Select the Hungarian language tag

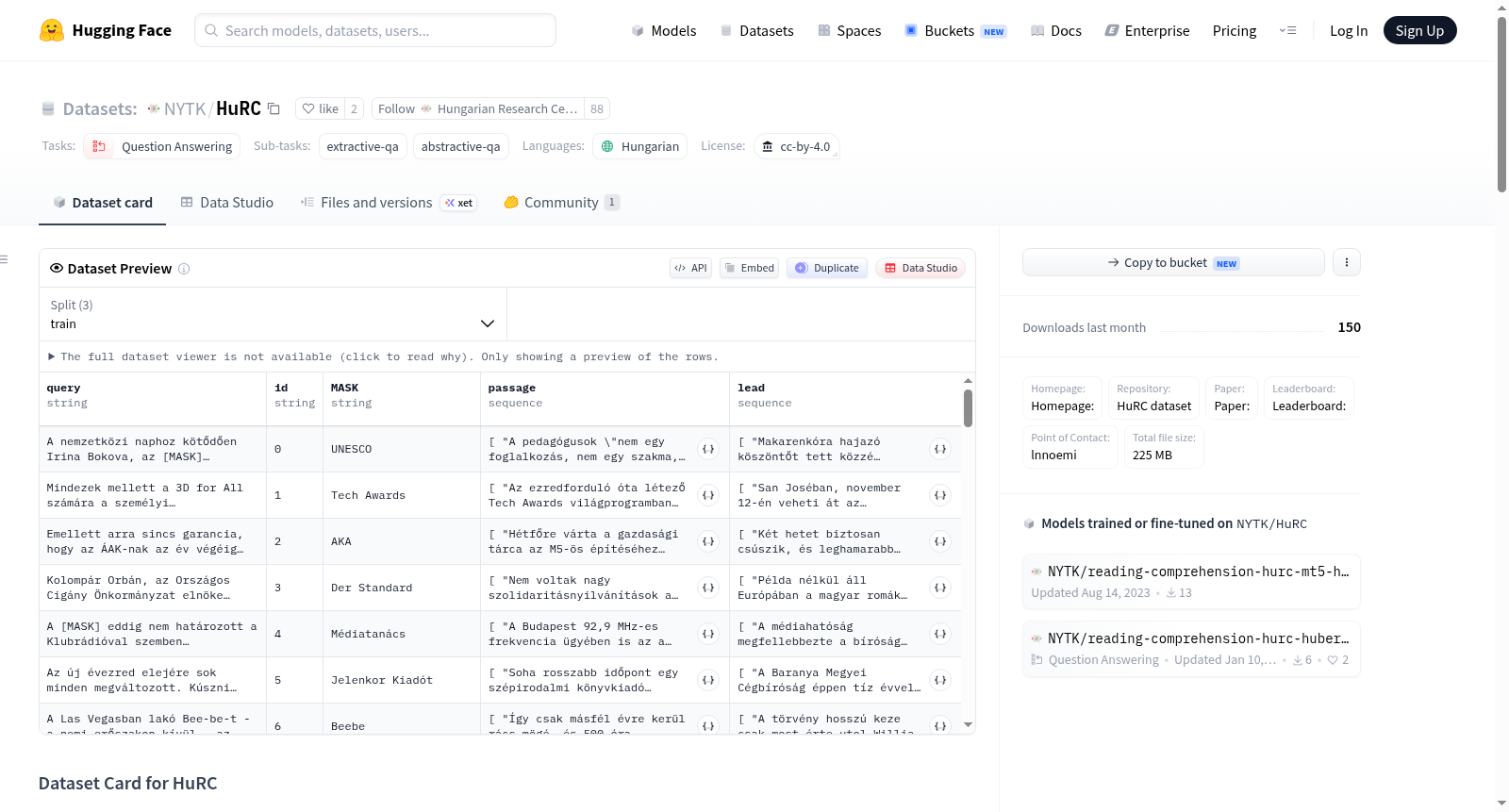click(x=639, y=146)
